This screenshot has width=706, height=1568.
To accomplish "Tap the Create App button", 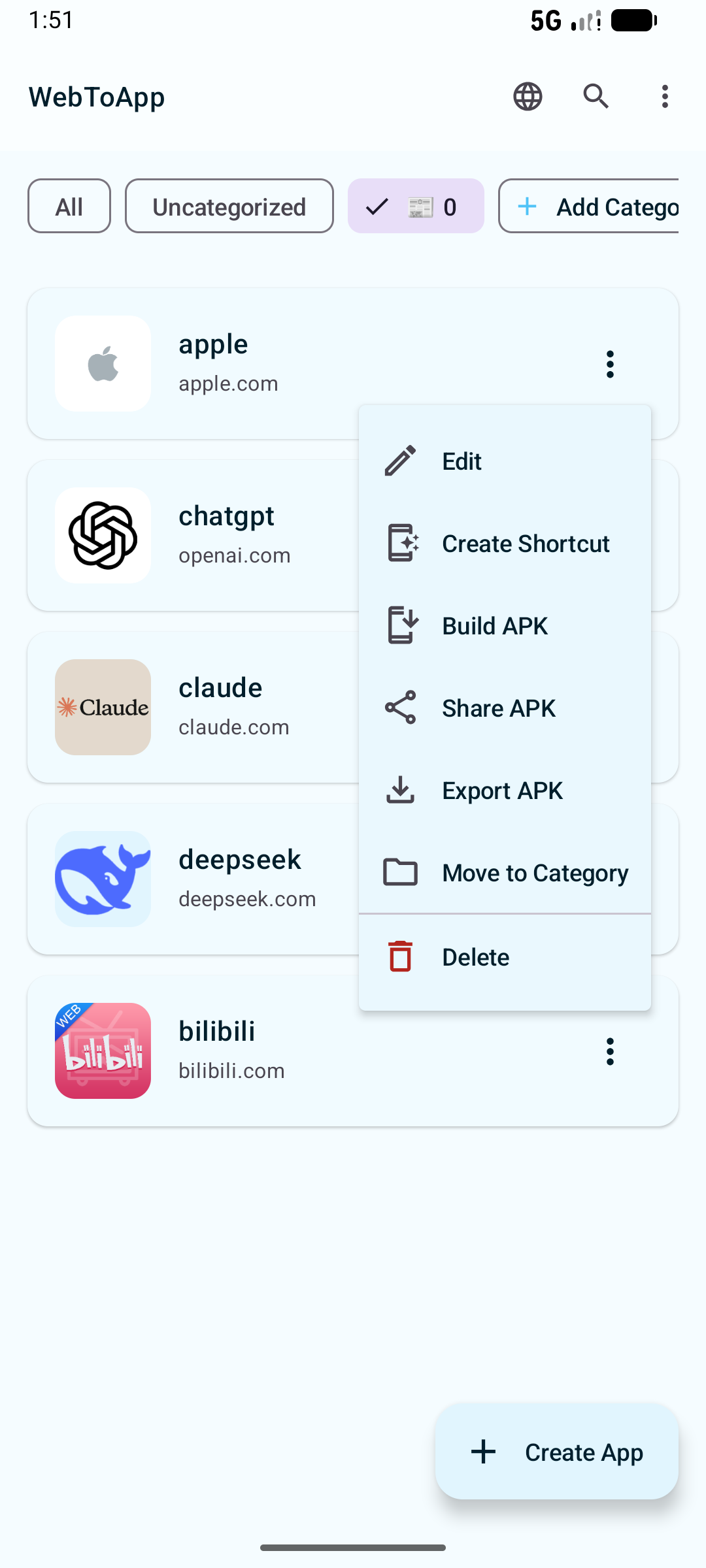I will [557, 1452].
